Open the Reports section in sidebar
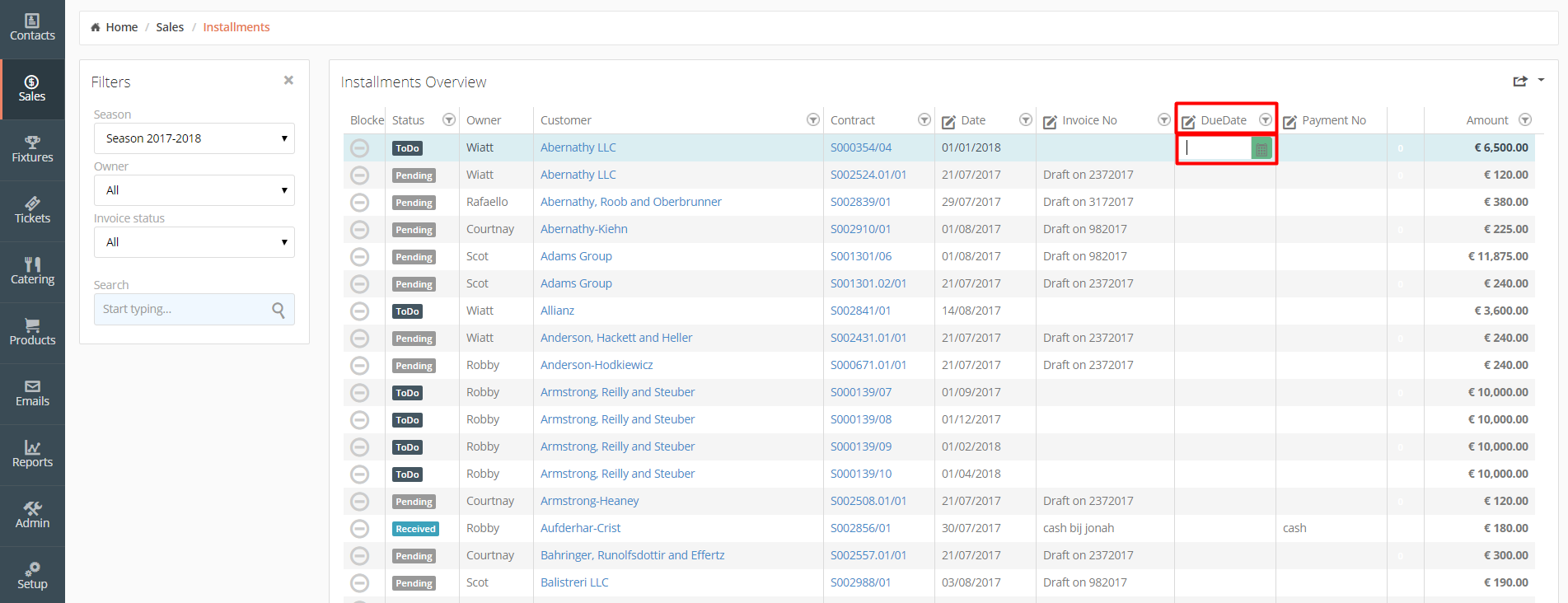Viewport: 1568px width, 603px height. click(x=32, y=454)
